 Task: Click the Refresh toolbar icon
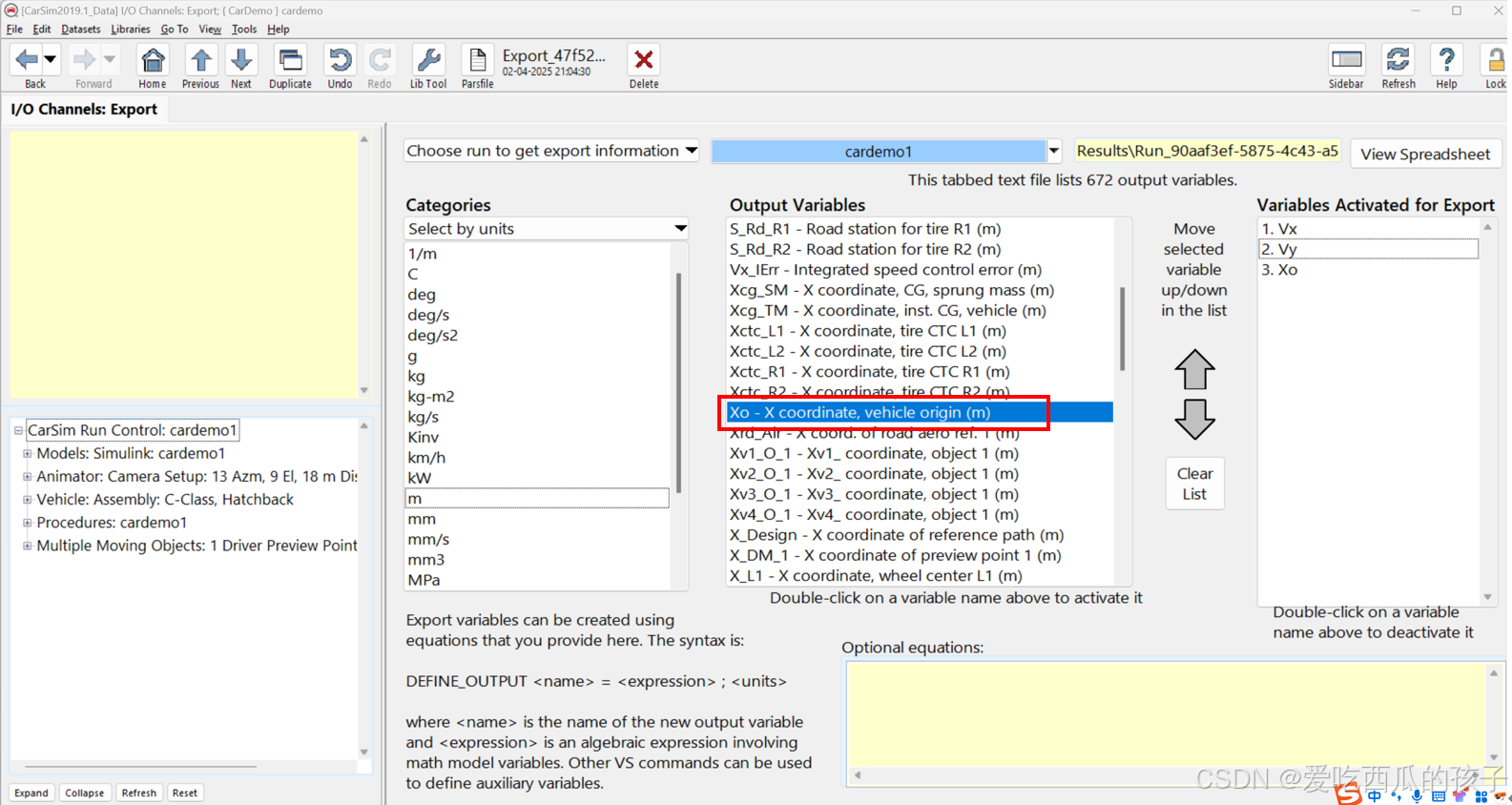tap(1398, 60)
